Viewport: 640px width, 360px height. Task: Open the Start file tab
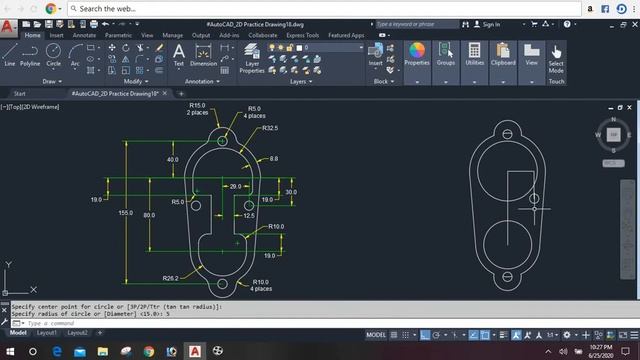[x=20, y=93]
